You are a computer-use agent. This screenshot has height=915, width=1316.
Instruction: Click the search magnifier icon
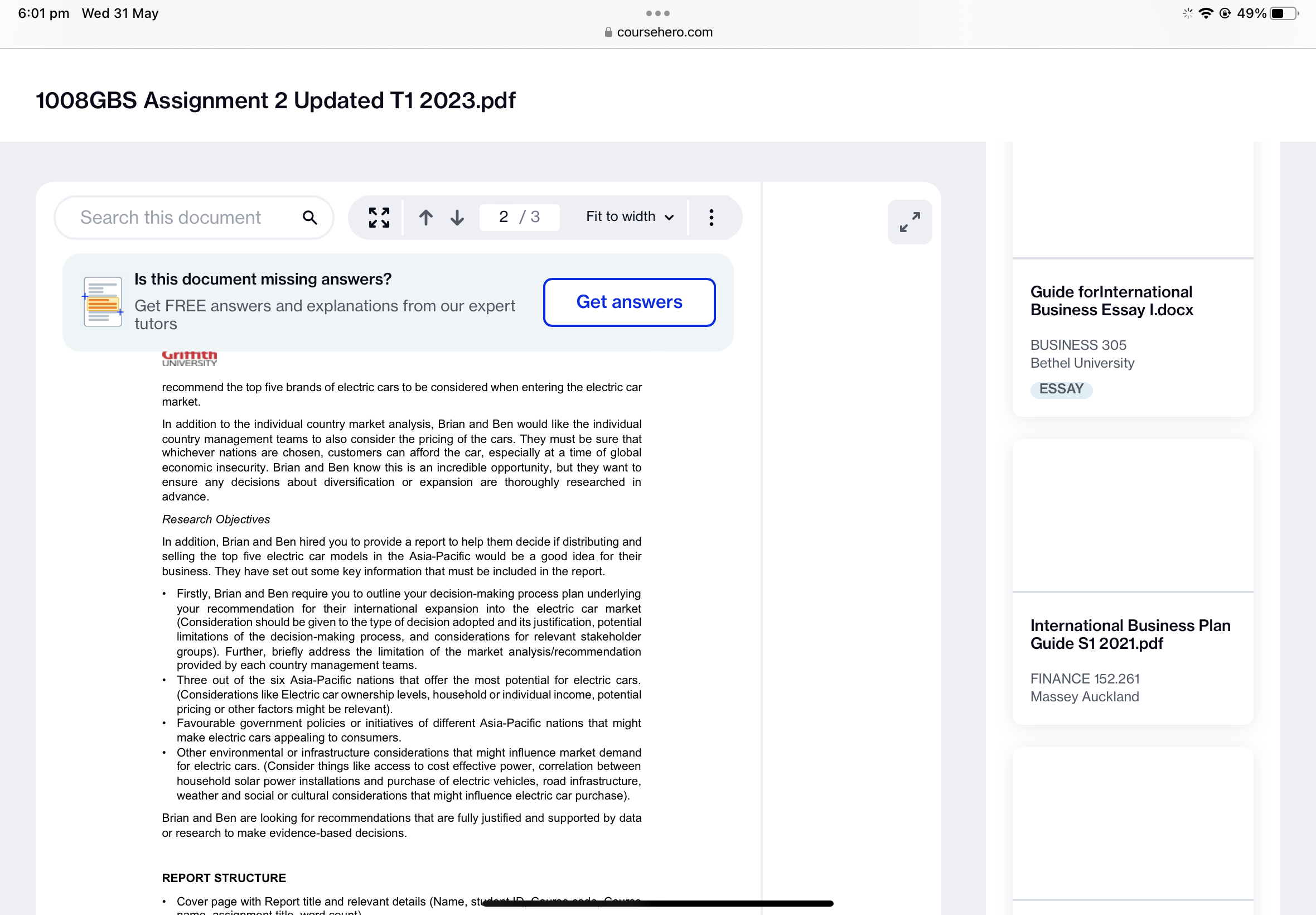tap(309, 217)
